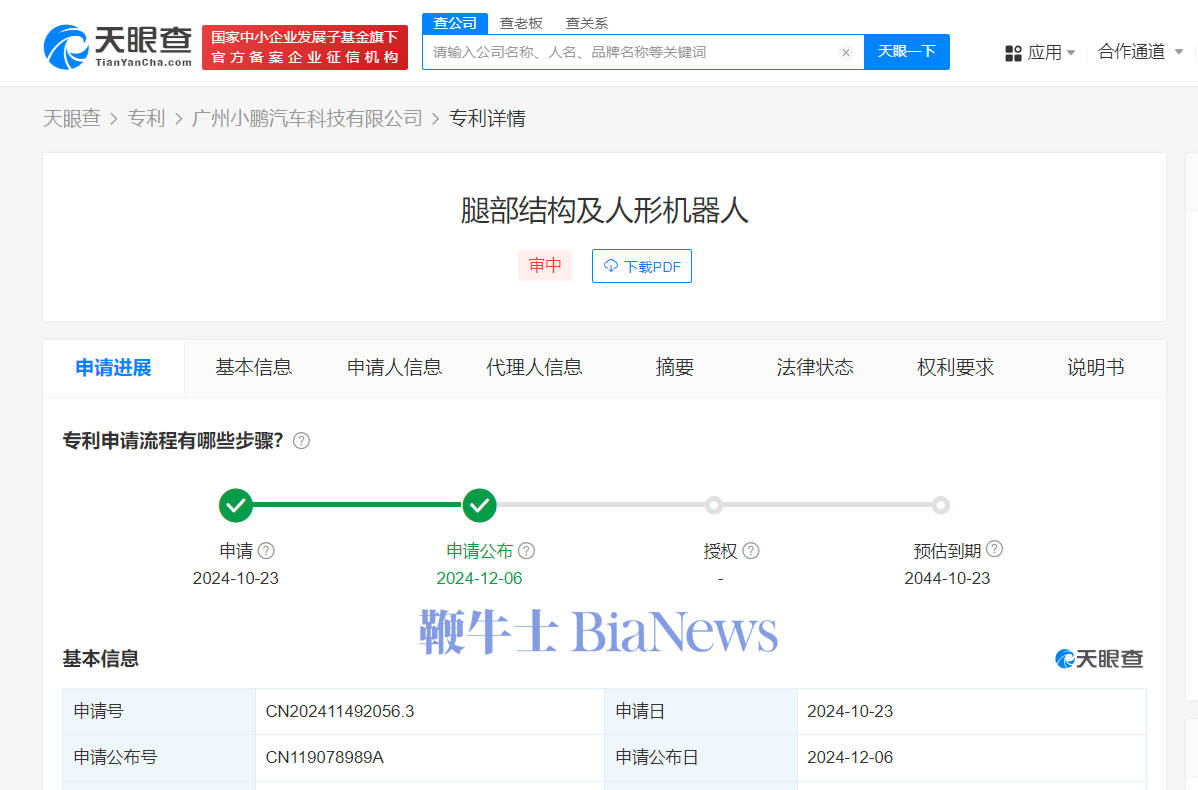Clear the search box with the X icon

[x=846, y=53]
